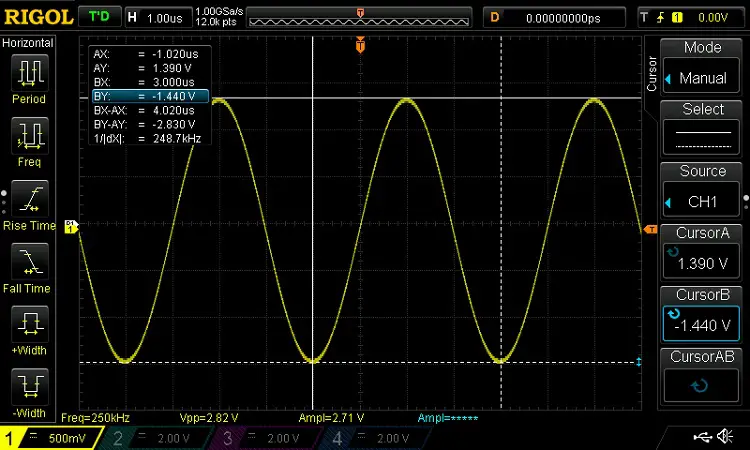
Task: Toggle channel 2 at 2.00 V
Action: (x=158, y=438)
